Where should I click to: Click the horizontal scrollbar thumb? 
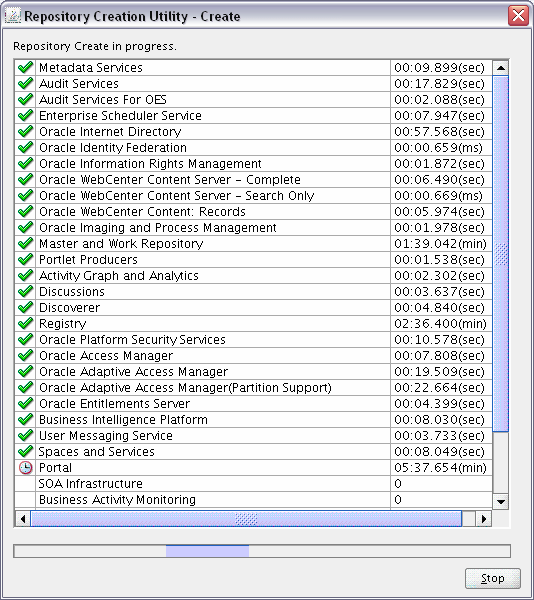click(x=246, y=519)
